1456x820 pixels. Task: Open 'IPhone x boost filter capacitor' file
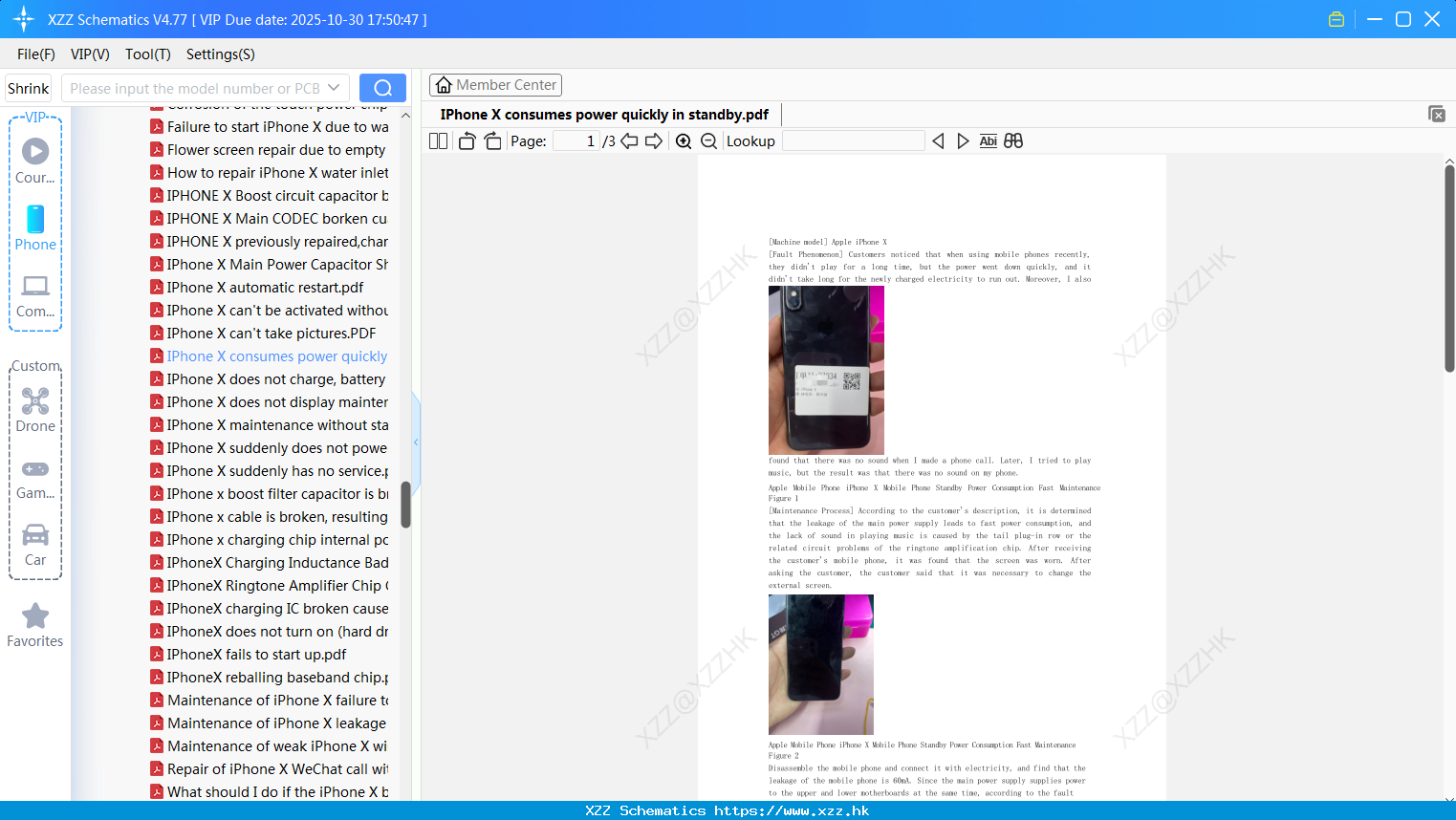(270, 494)
